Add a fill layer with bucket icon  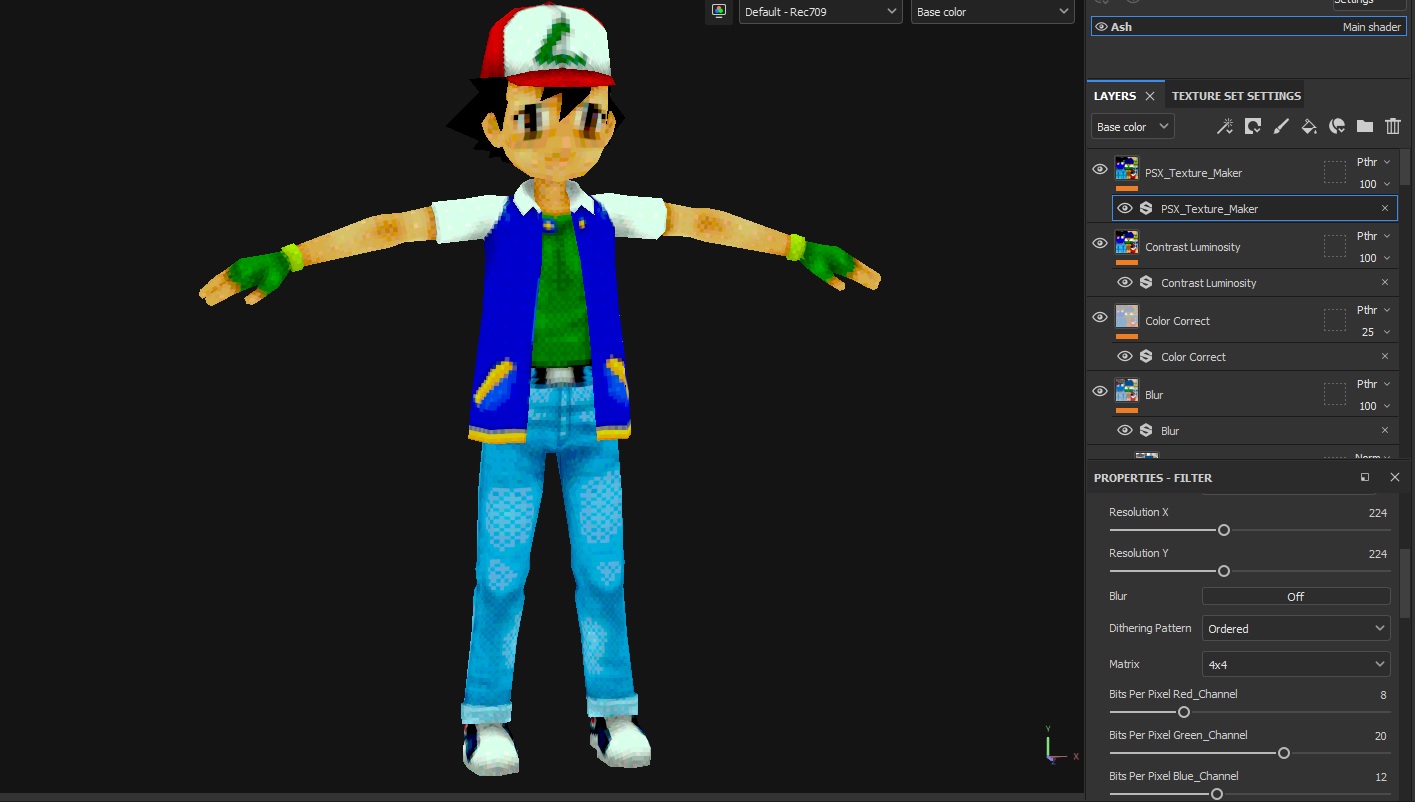pyautogui.click(x=1308, y=126)
